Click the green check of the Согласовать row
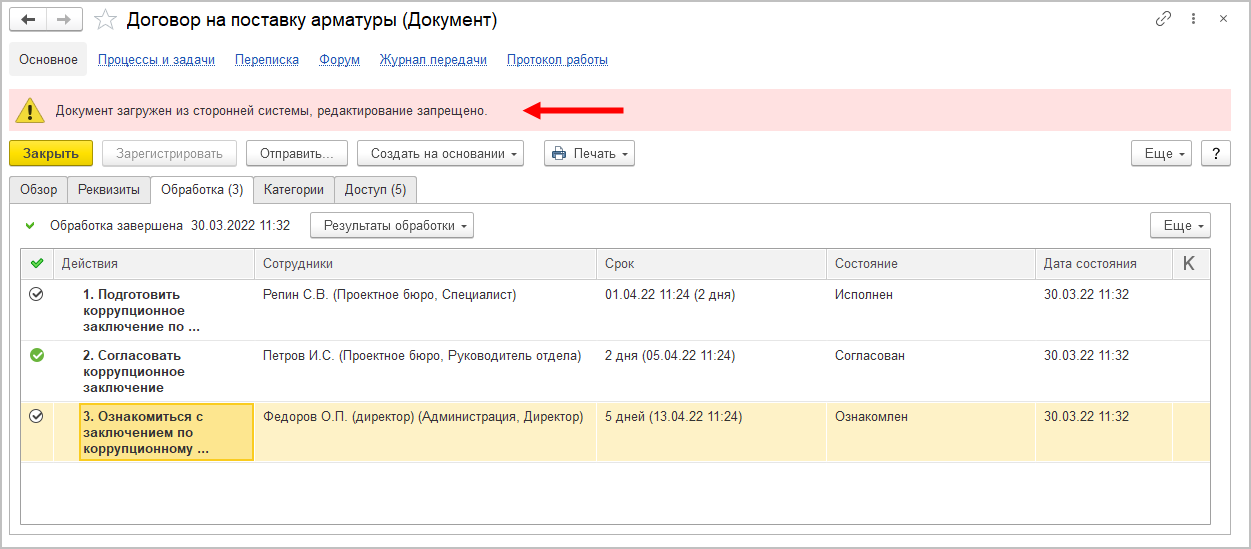Screen dimensions: 1251x549 (37, 355)
